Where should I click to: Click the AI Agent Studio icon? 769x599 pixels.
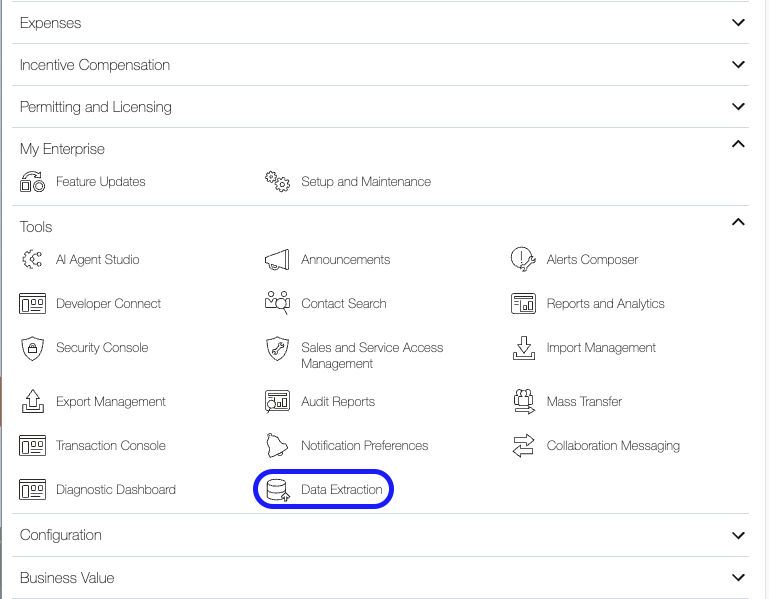coord(33,260)
